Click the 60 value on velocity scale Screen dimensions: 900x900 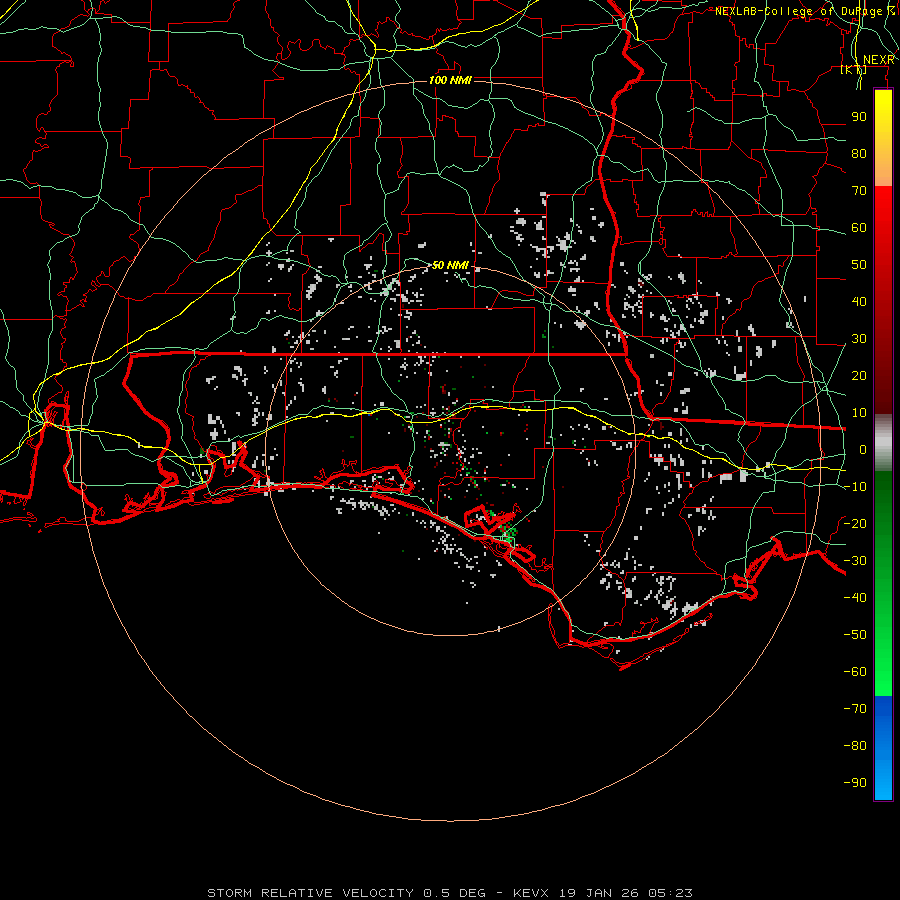pyautogui.click(x=859, y=227)
